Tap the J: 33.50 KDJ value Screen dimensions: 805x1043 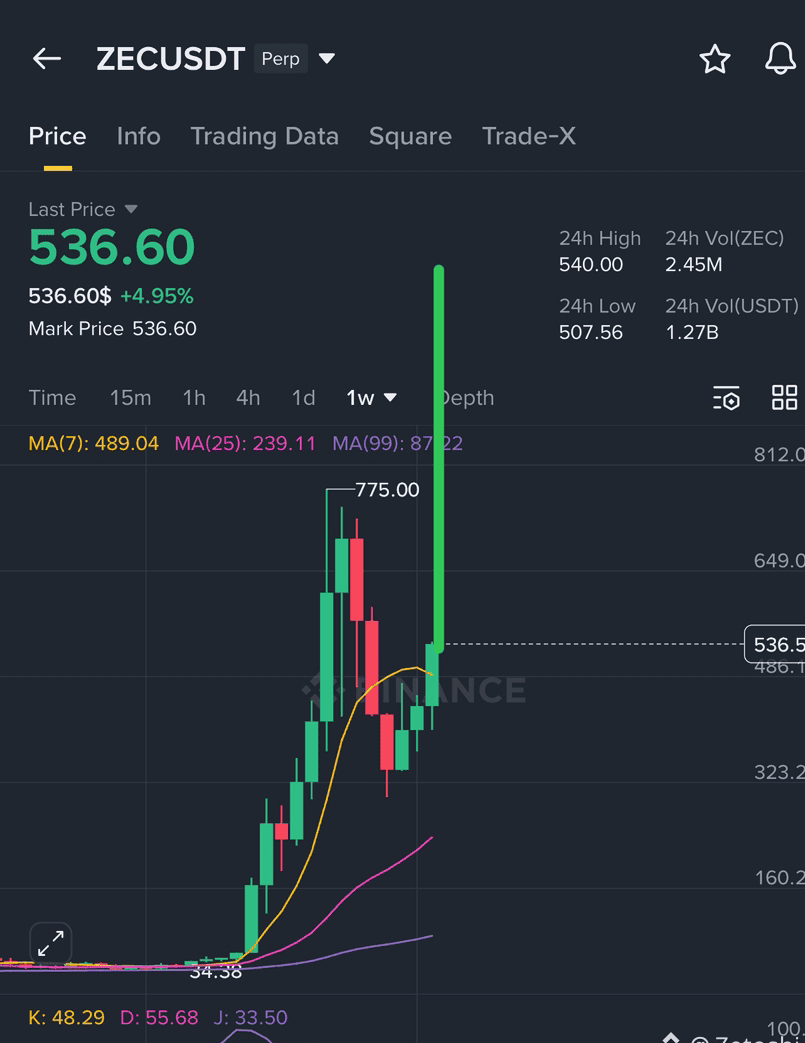click(x=251, y=1017)
